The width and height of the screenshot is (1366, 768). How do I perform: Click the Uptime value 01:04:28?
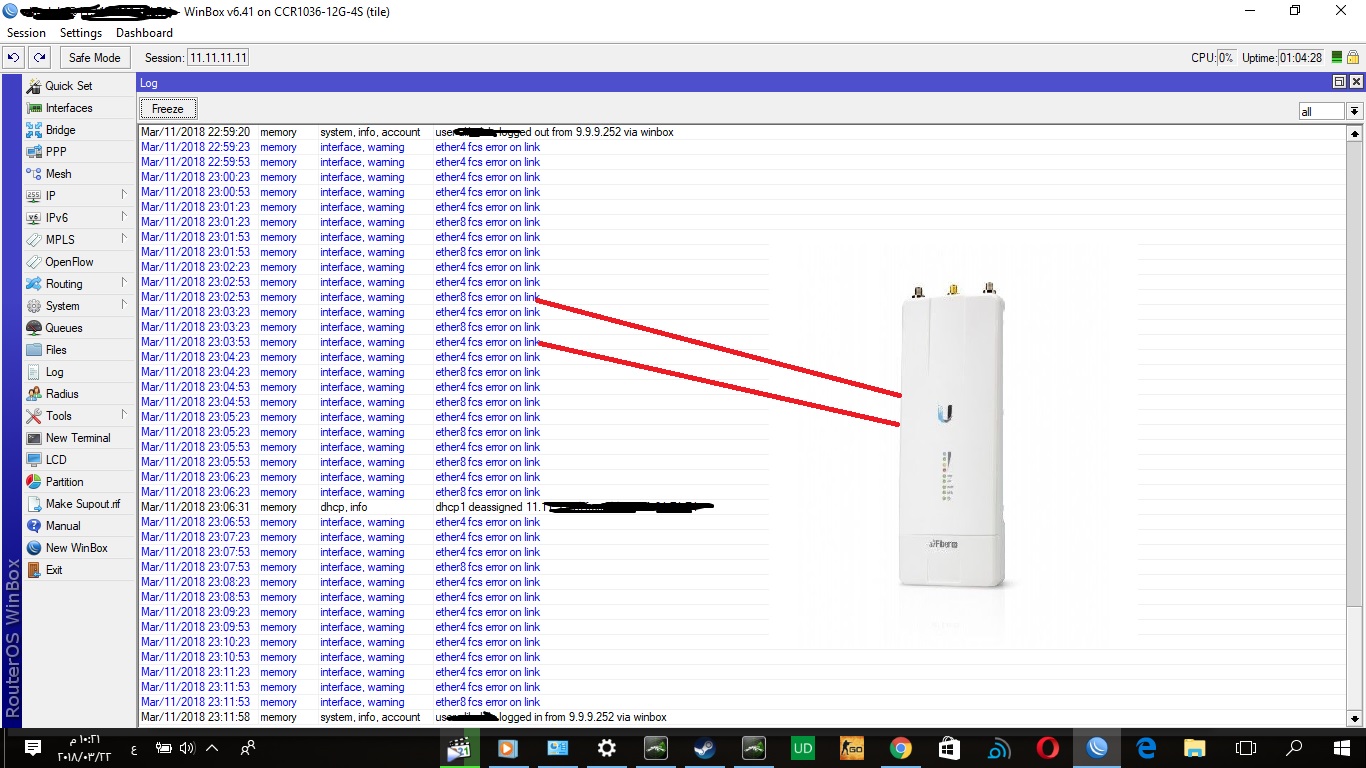(x=1301, y=58)
